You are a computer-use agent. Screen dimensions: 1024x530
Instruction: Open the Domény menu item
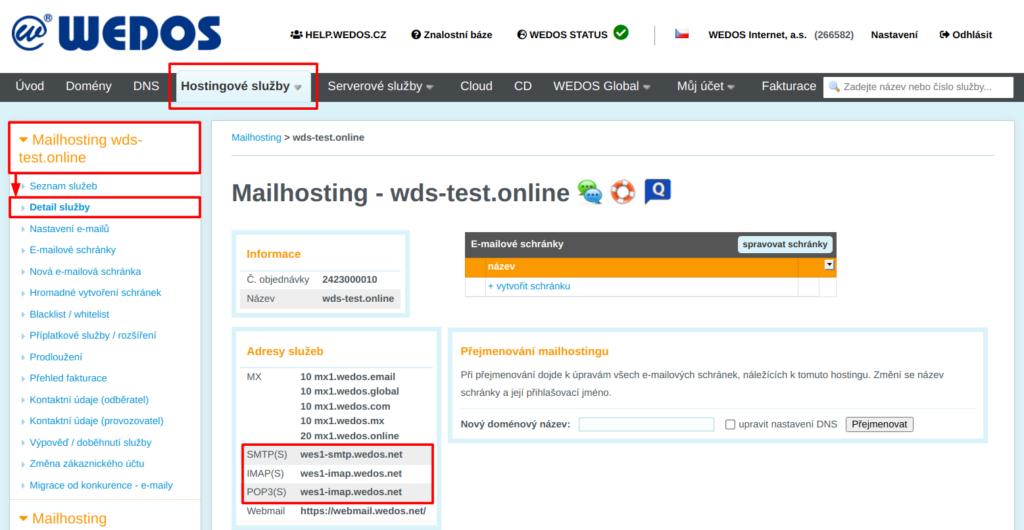pyautogui.click(x=89, y=86)
